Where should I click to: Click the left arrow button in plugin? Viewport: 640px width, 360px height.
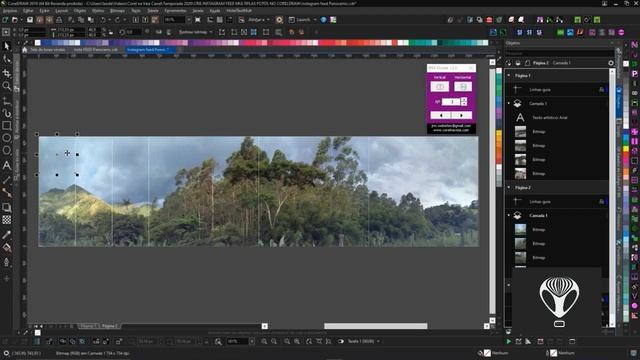[440, 116]
